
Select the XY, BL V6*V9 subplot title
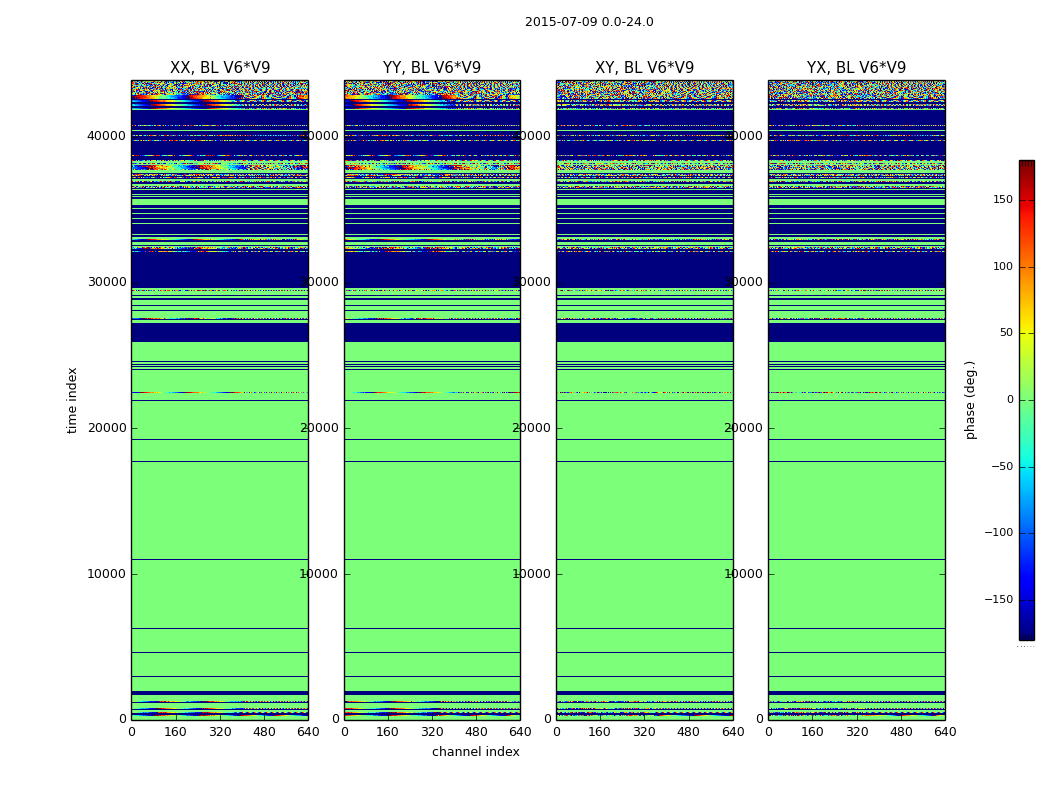tap(644, 68)
